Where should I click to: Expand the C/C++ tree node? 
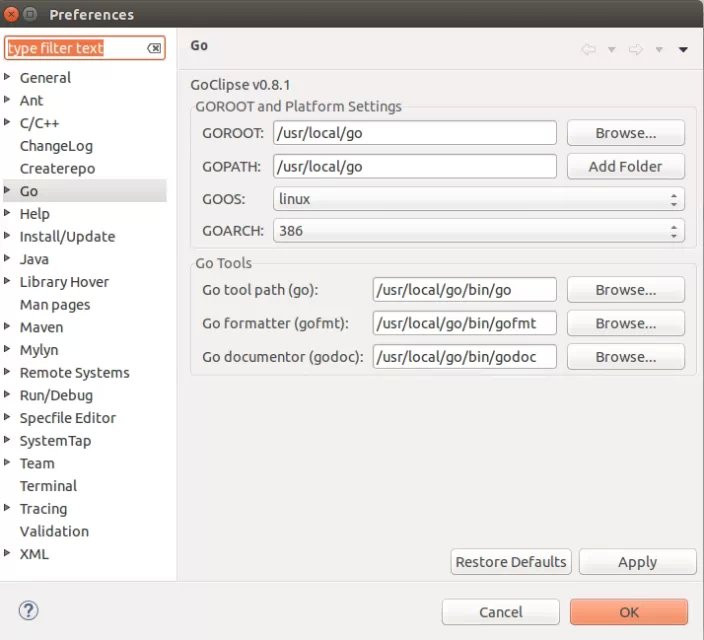pos(7,122)
